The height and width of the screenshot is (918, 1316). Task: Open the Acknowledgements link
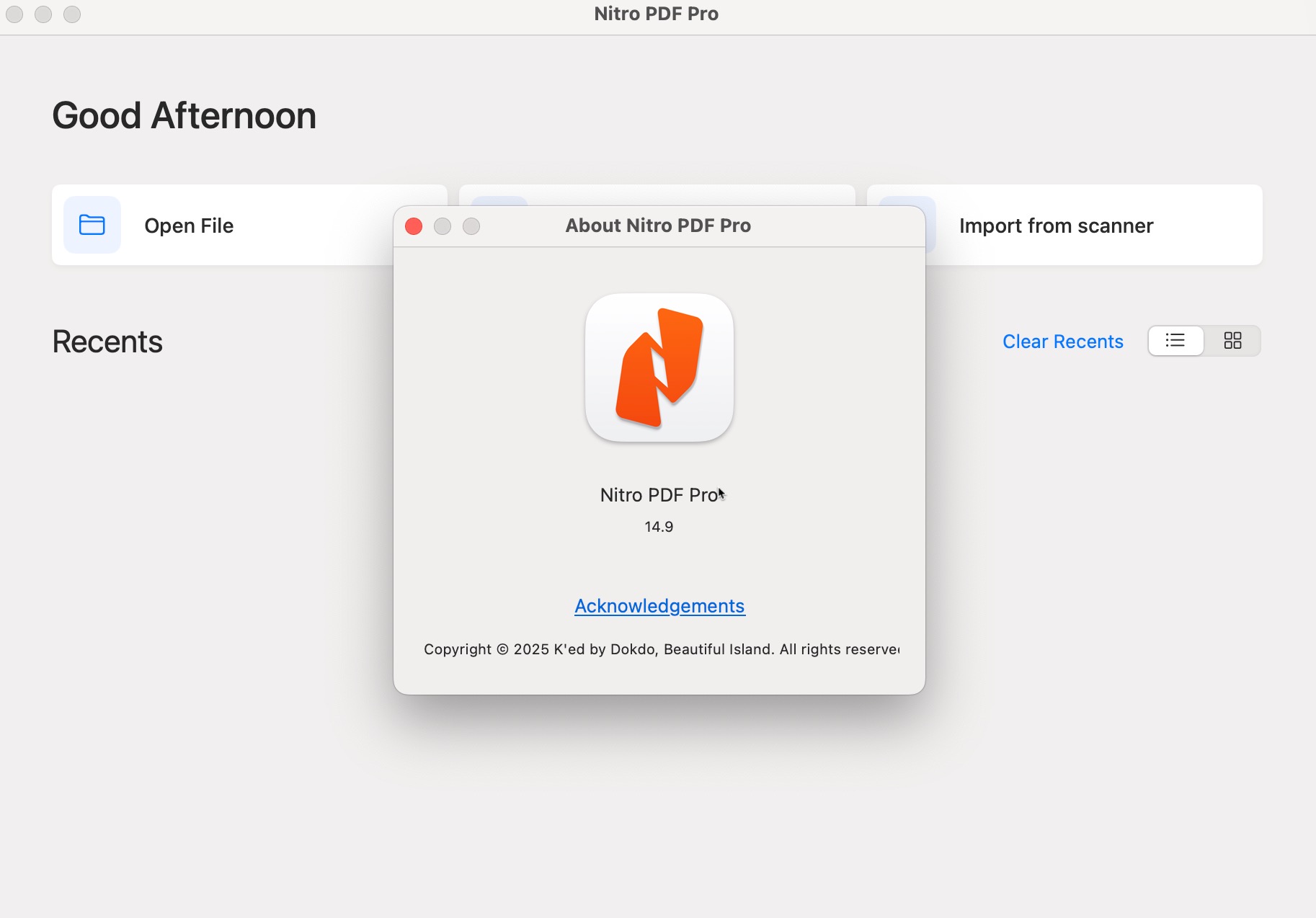pos(659,606)
